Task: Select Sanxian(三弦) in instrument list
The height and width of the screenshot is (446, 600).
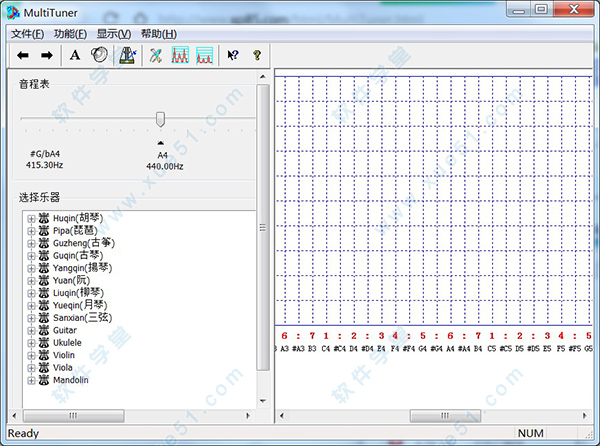Action: (82, 318)
